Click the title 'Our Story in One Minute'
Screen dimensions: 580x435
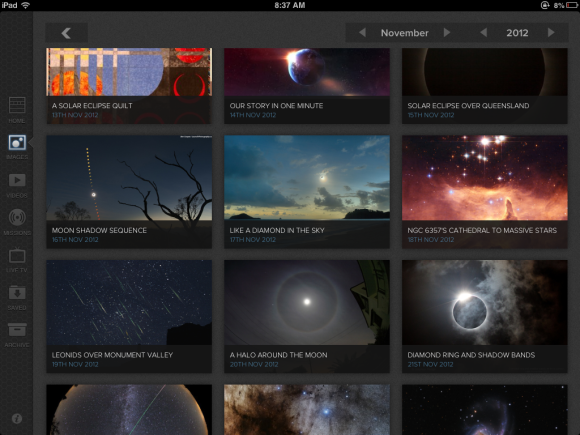point(276,106)
